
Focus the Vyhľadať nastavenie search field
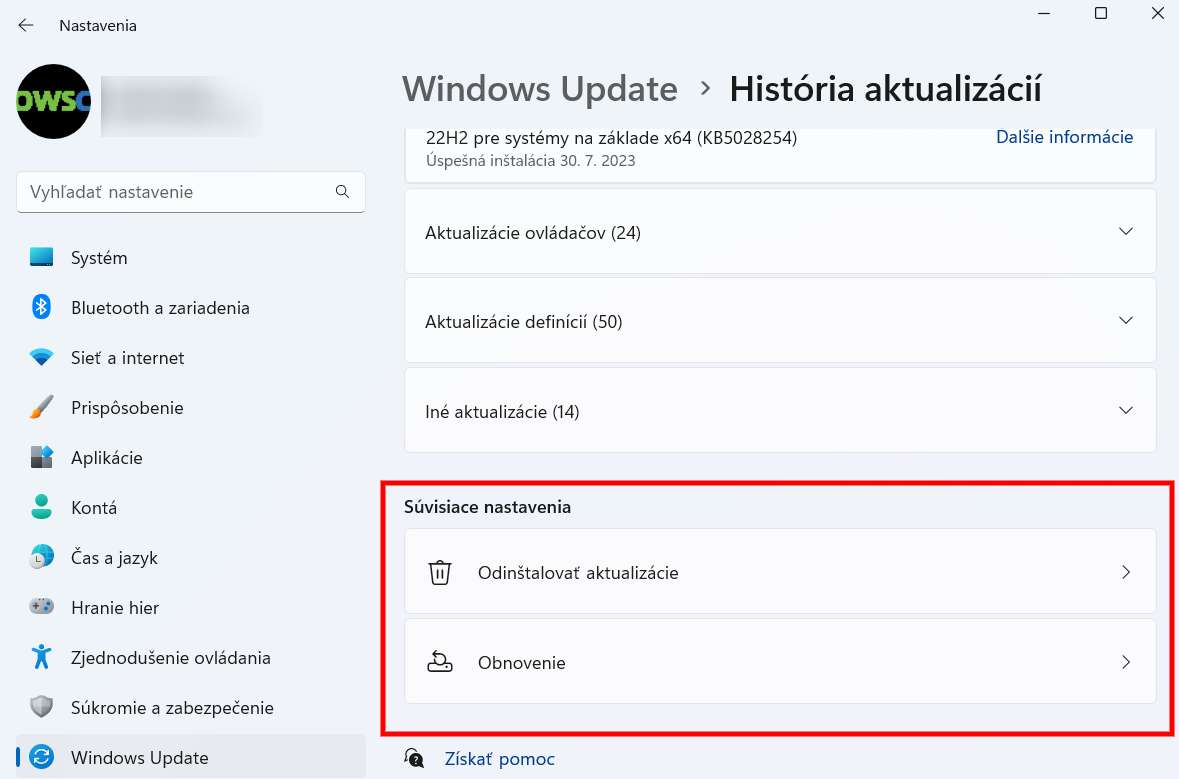(x=191, y=192)
